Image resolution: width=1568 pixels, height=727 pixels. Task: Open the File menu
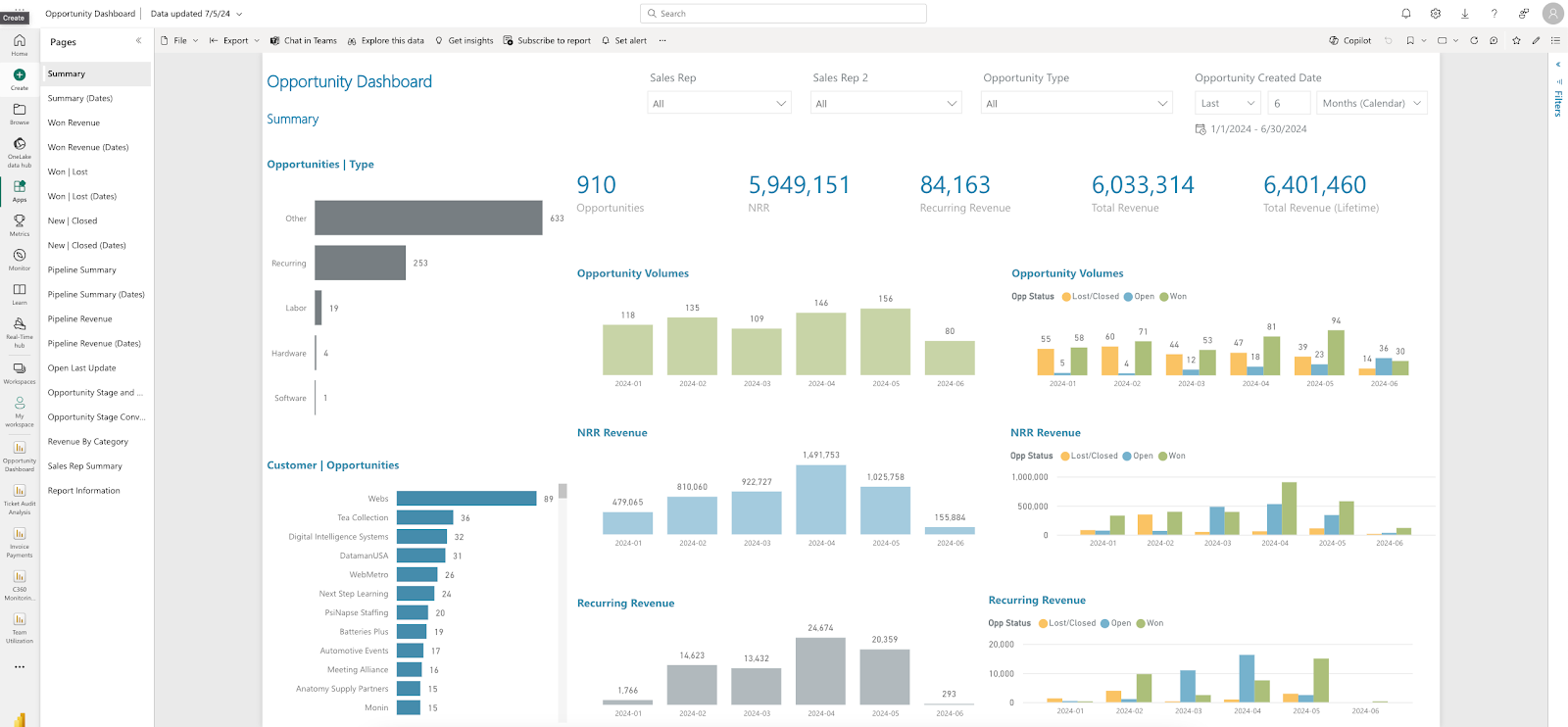(x=179, y=40)
